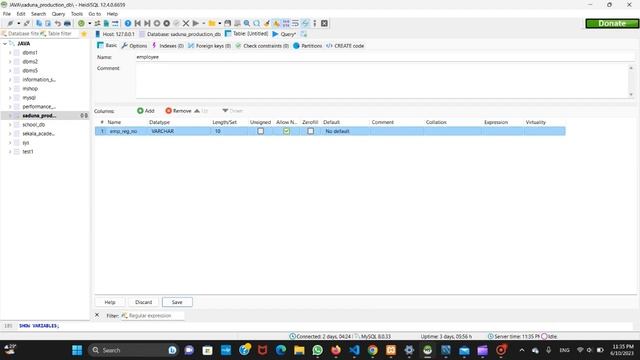The image size is (640, 360).
Task: Expand the dbms2 database node
Action: click(x=10, y=62)
